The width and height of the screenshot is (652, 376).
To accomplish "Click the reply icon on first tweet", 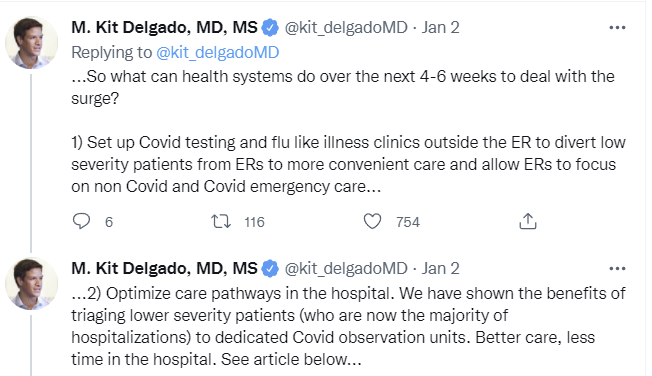I will 81,221.
